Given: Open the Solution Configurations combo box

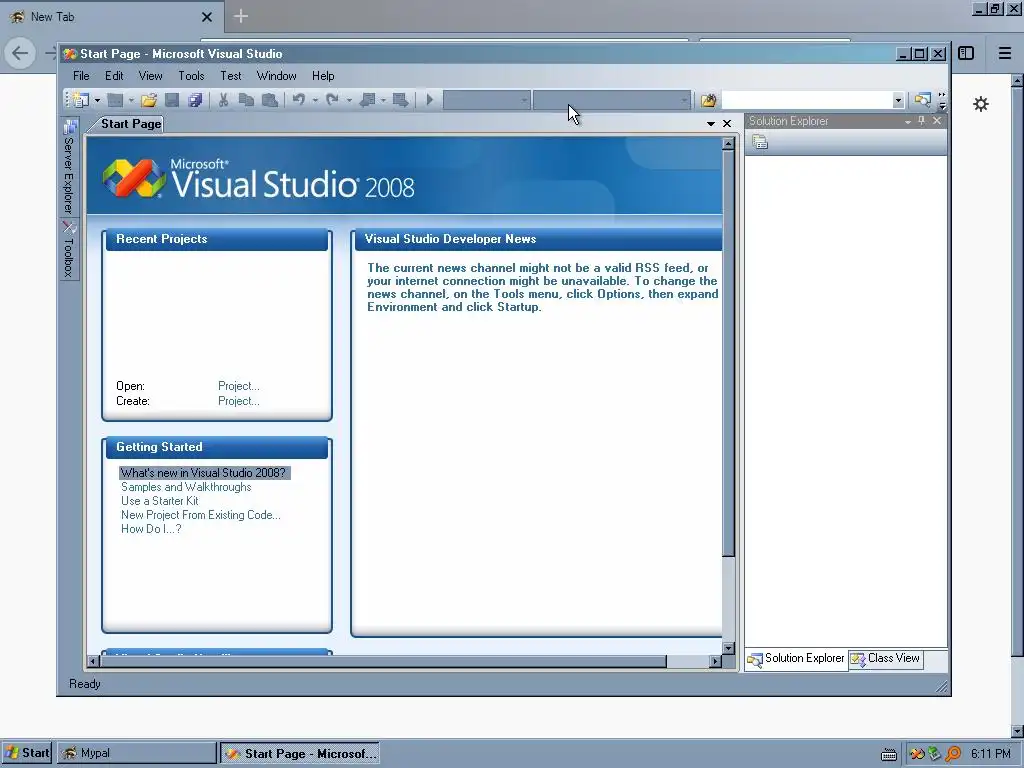Looking at the screenshot, I should coord(487,100).
